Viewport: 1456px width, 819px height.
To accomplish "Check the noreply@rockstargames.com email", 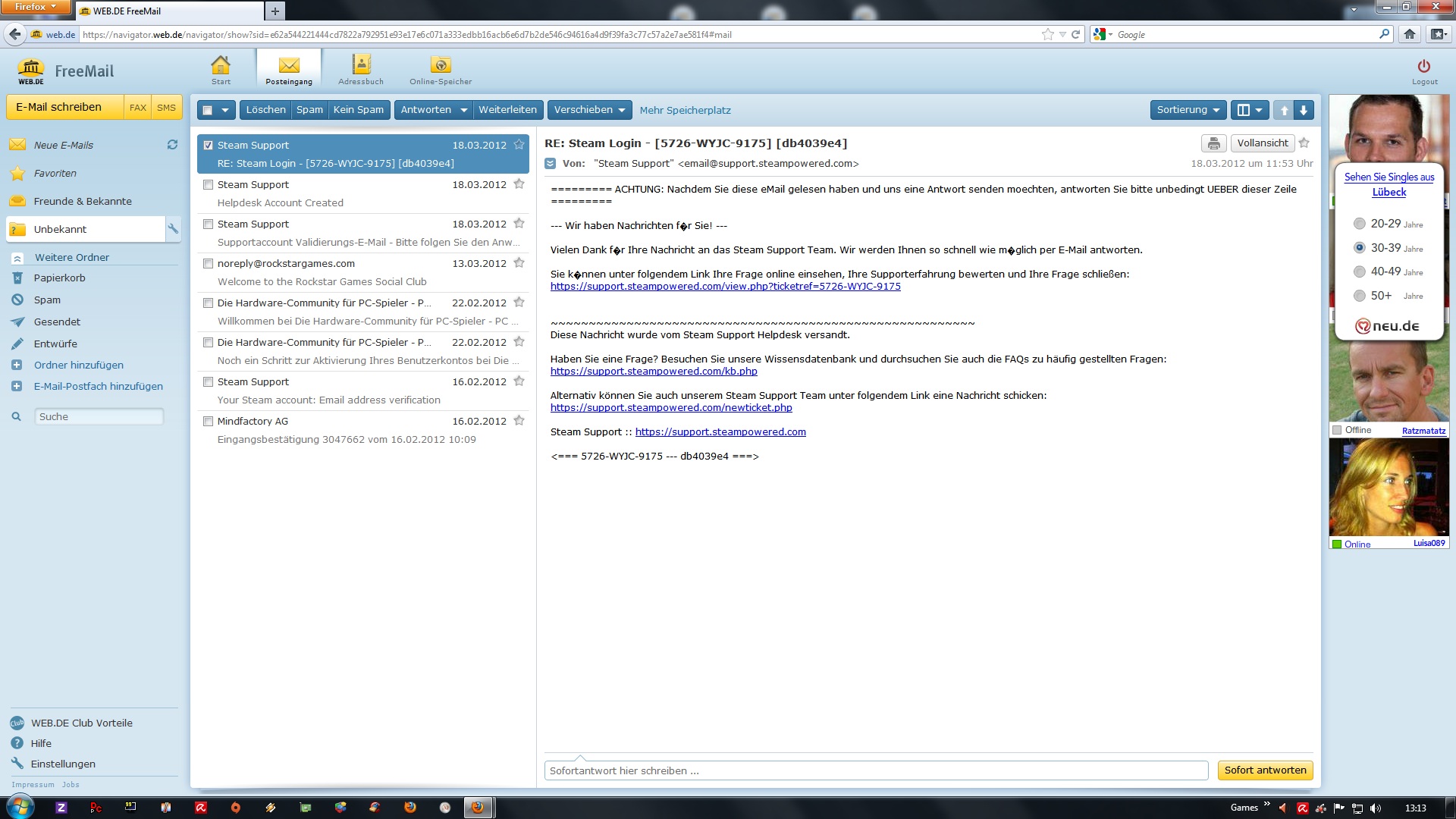I will [x=208, y=263].
